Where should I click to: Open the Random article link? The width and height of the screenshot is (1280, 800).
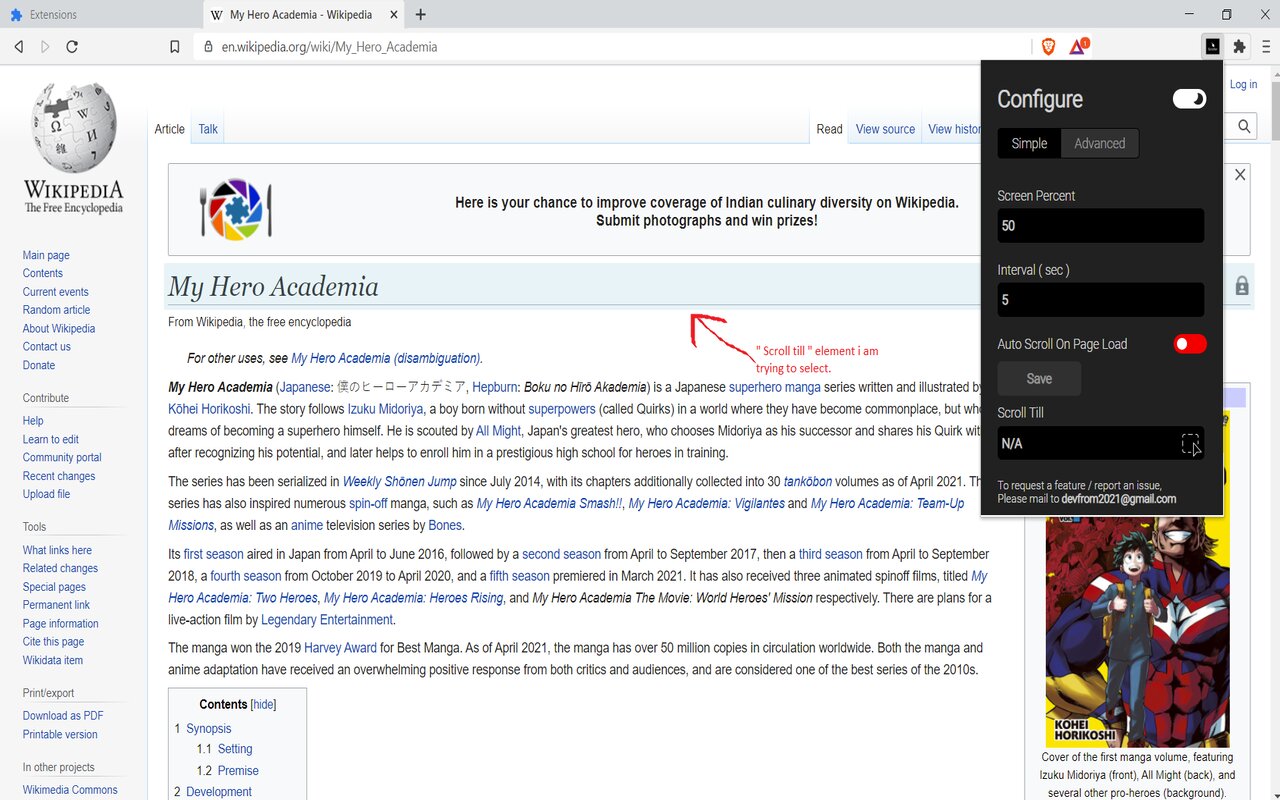(x=56, y=310)
